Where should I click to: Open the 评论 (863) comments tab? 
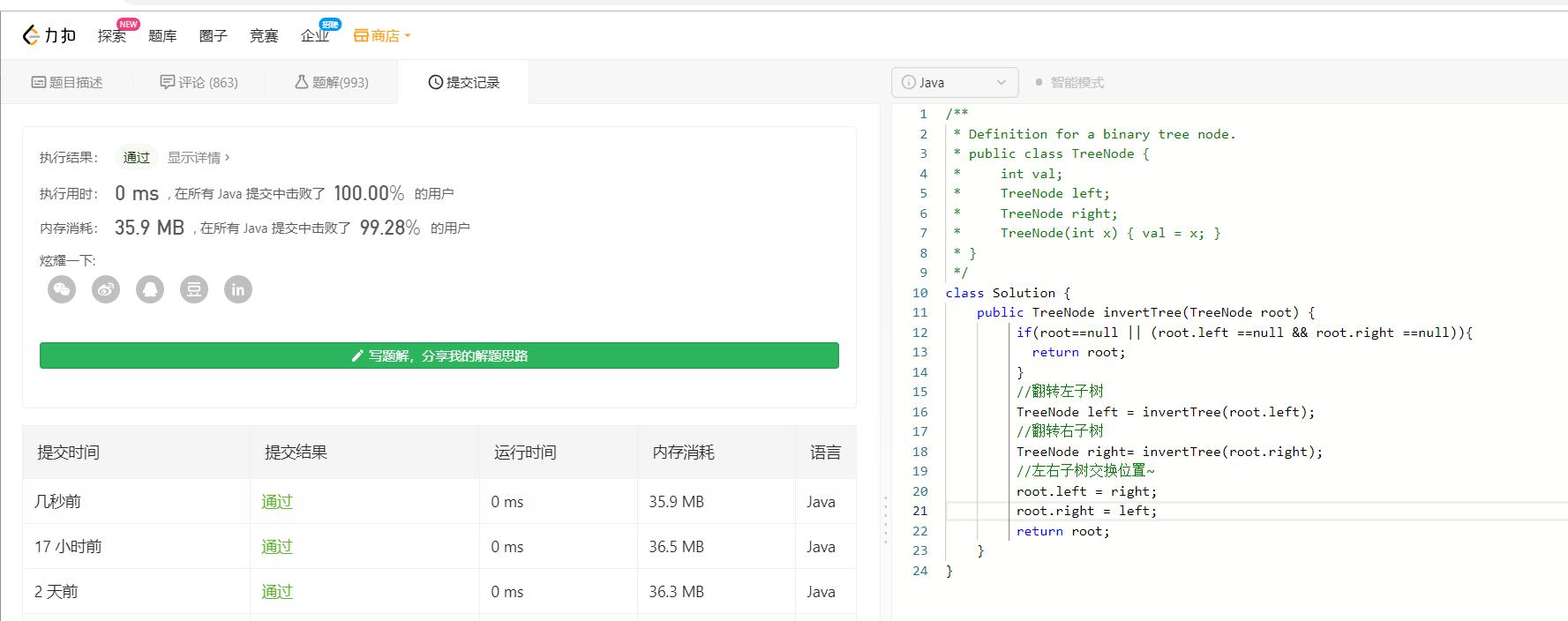[199, 82]
